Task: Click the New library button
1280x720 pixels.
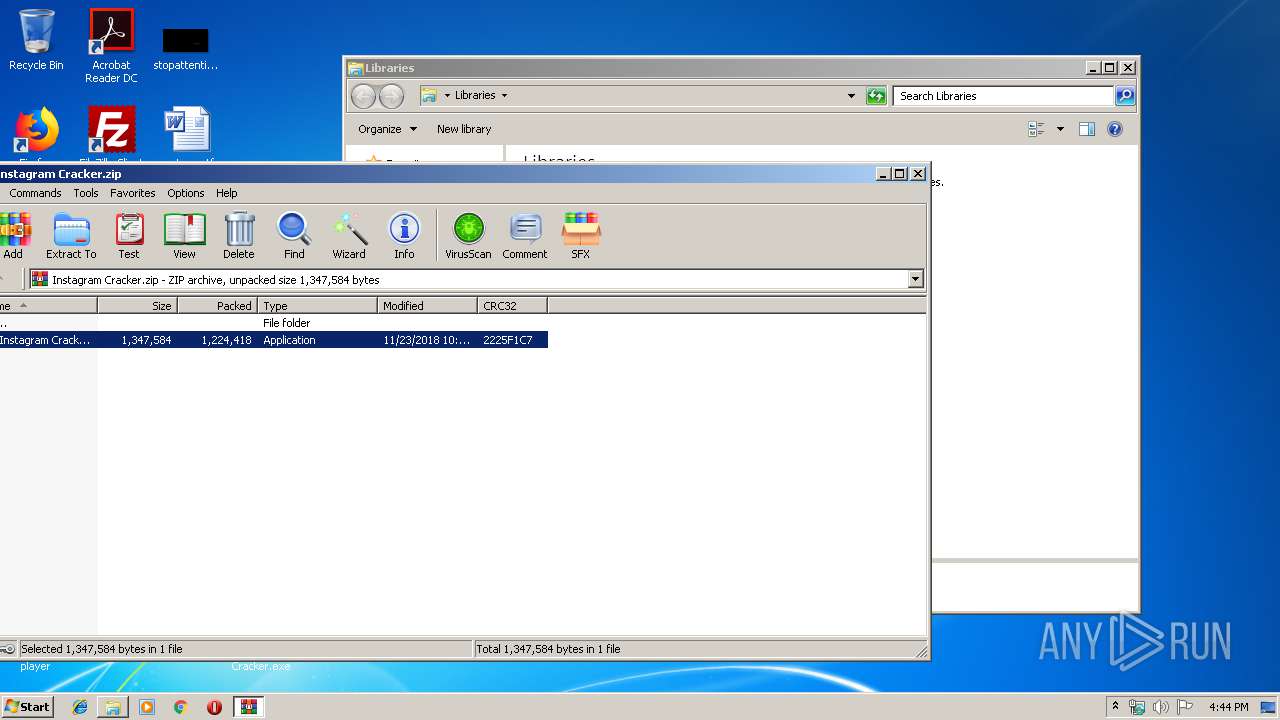Action: (464, 129)
